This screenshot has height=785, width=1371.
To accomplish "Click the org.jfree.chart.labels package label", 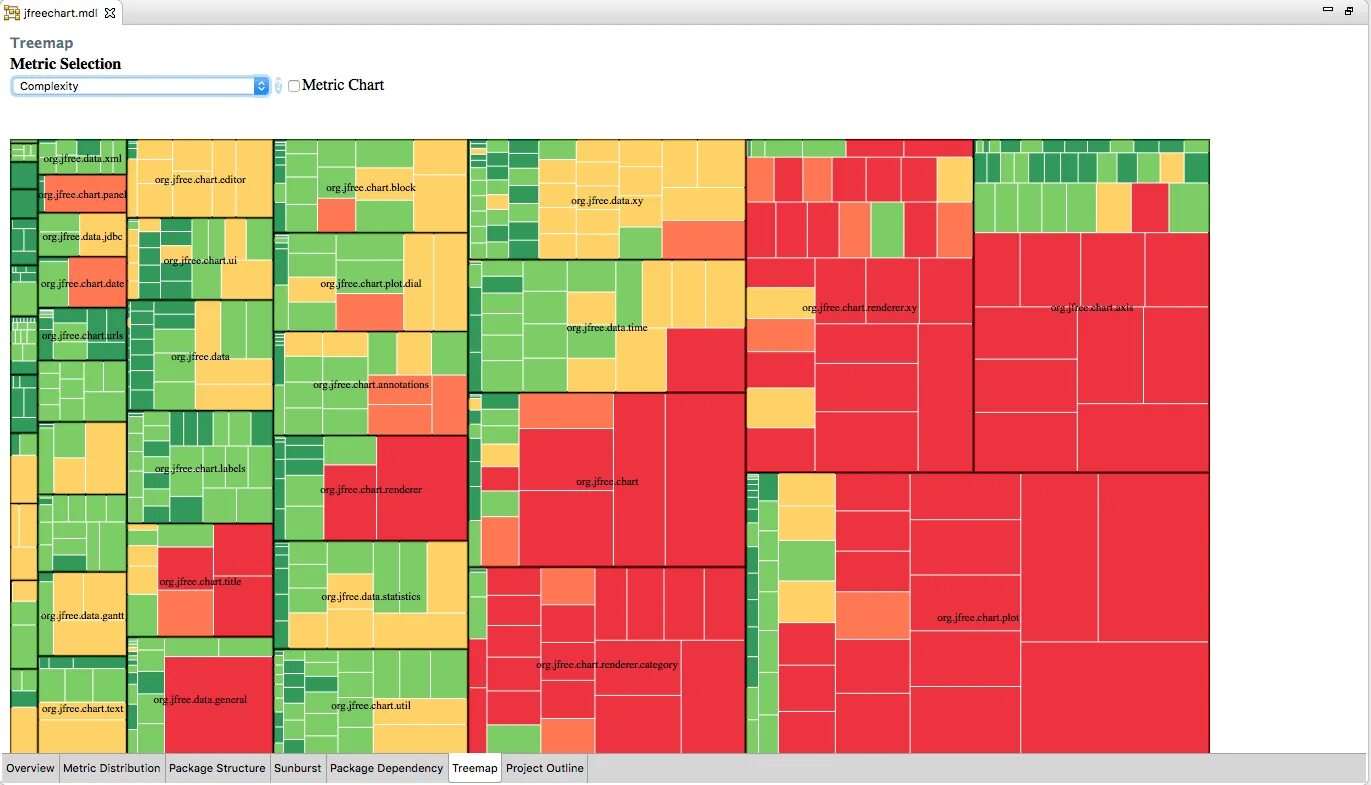I will point(200,468).
